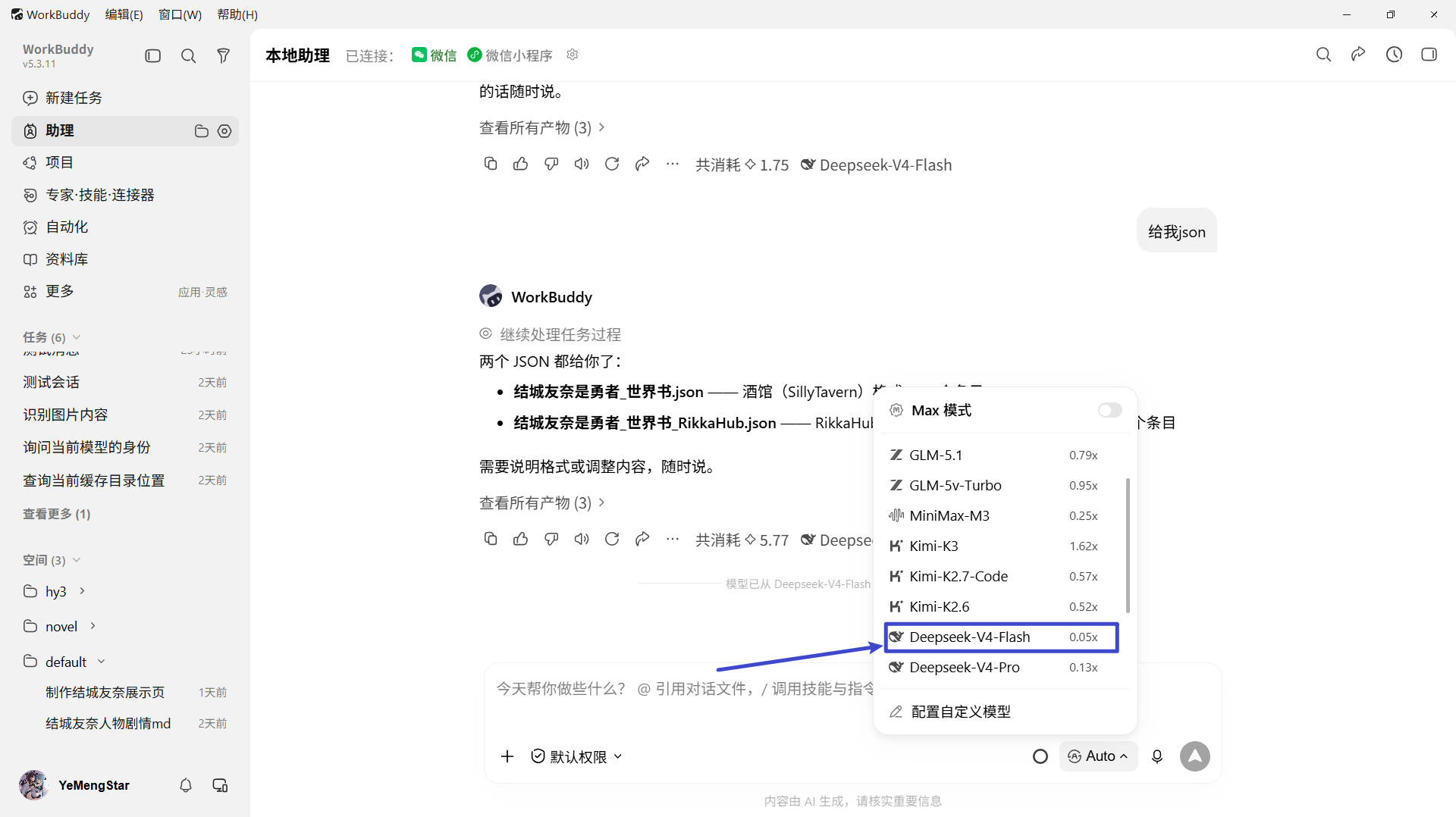Open sidebar search icon
The height and width of the screenshot is (817, 1456).
188,55
